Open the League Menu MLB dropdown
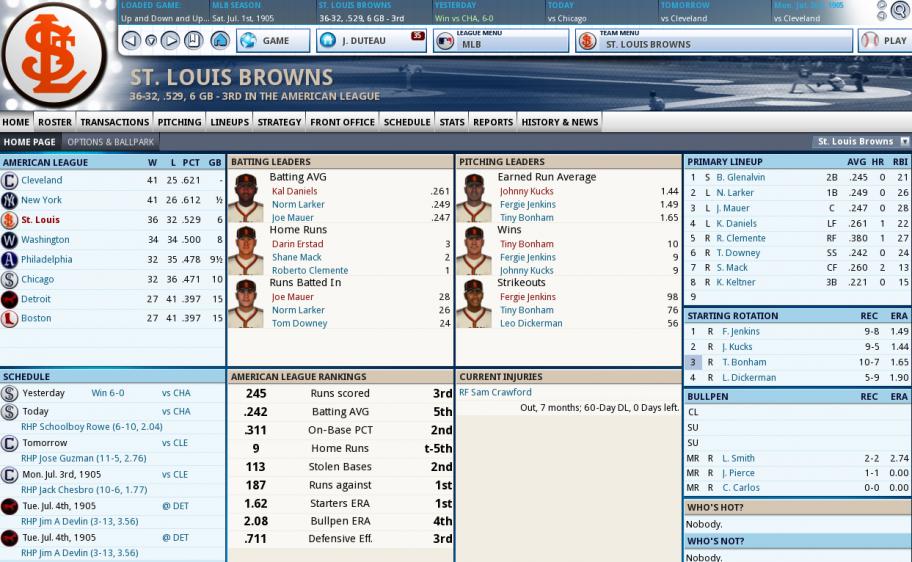 (501, 41)
